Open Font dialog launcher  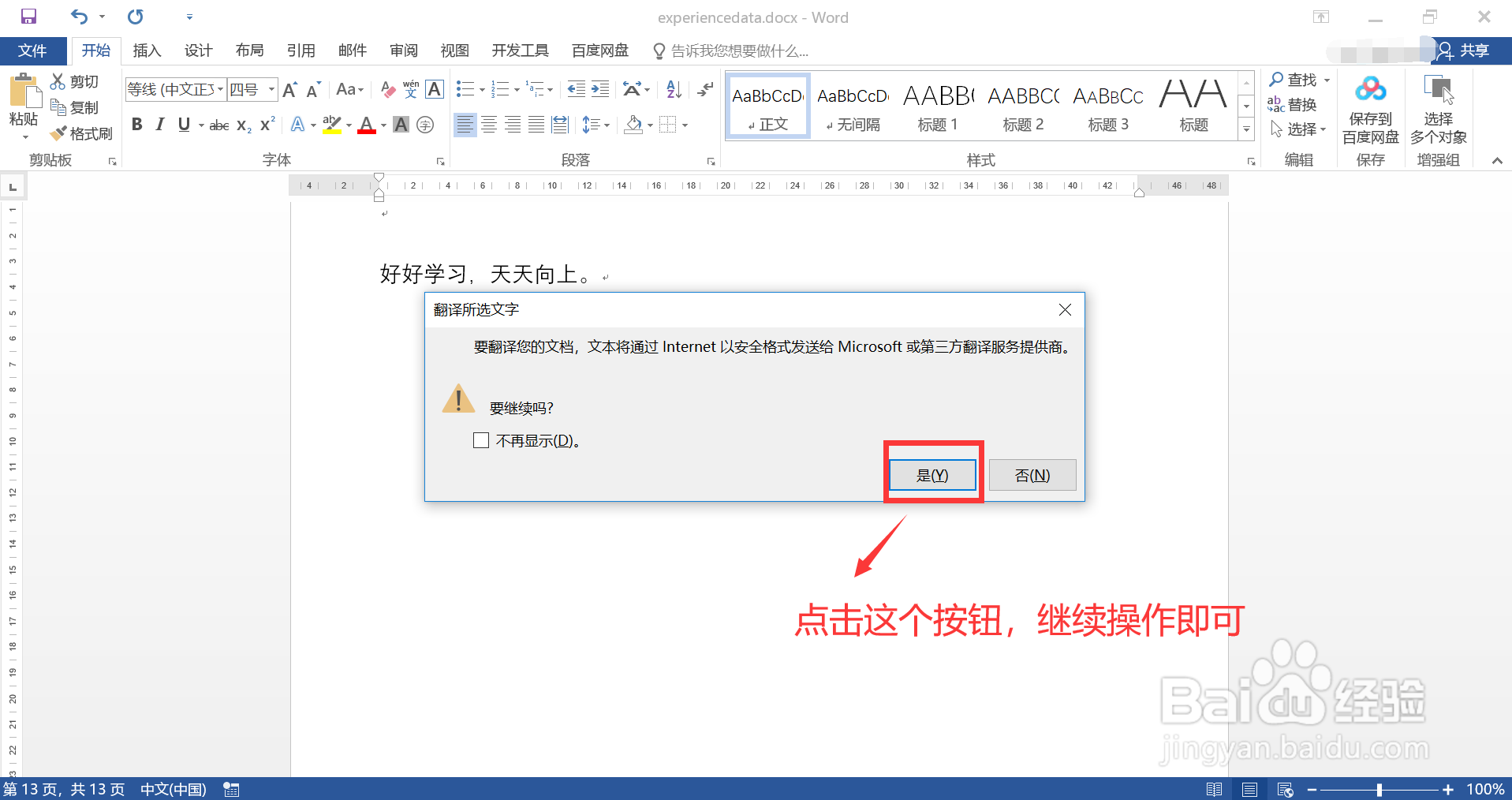[x=440, y=161]
